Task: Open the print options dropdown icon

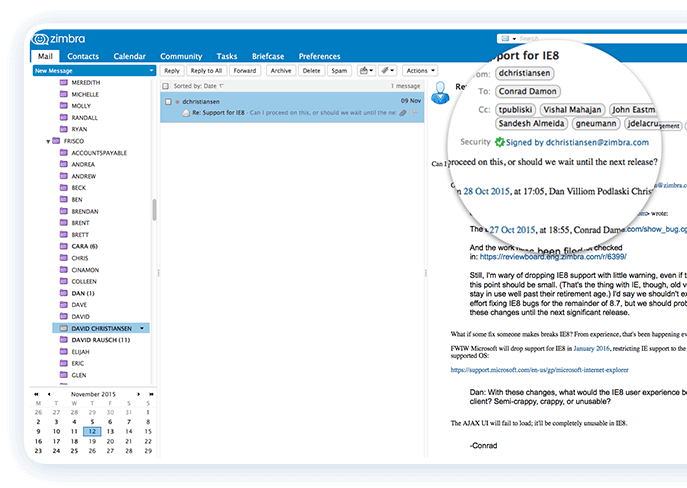Action: 366,71
